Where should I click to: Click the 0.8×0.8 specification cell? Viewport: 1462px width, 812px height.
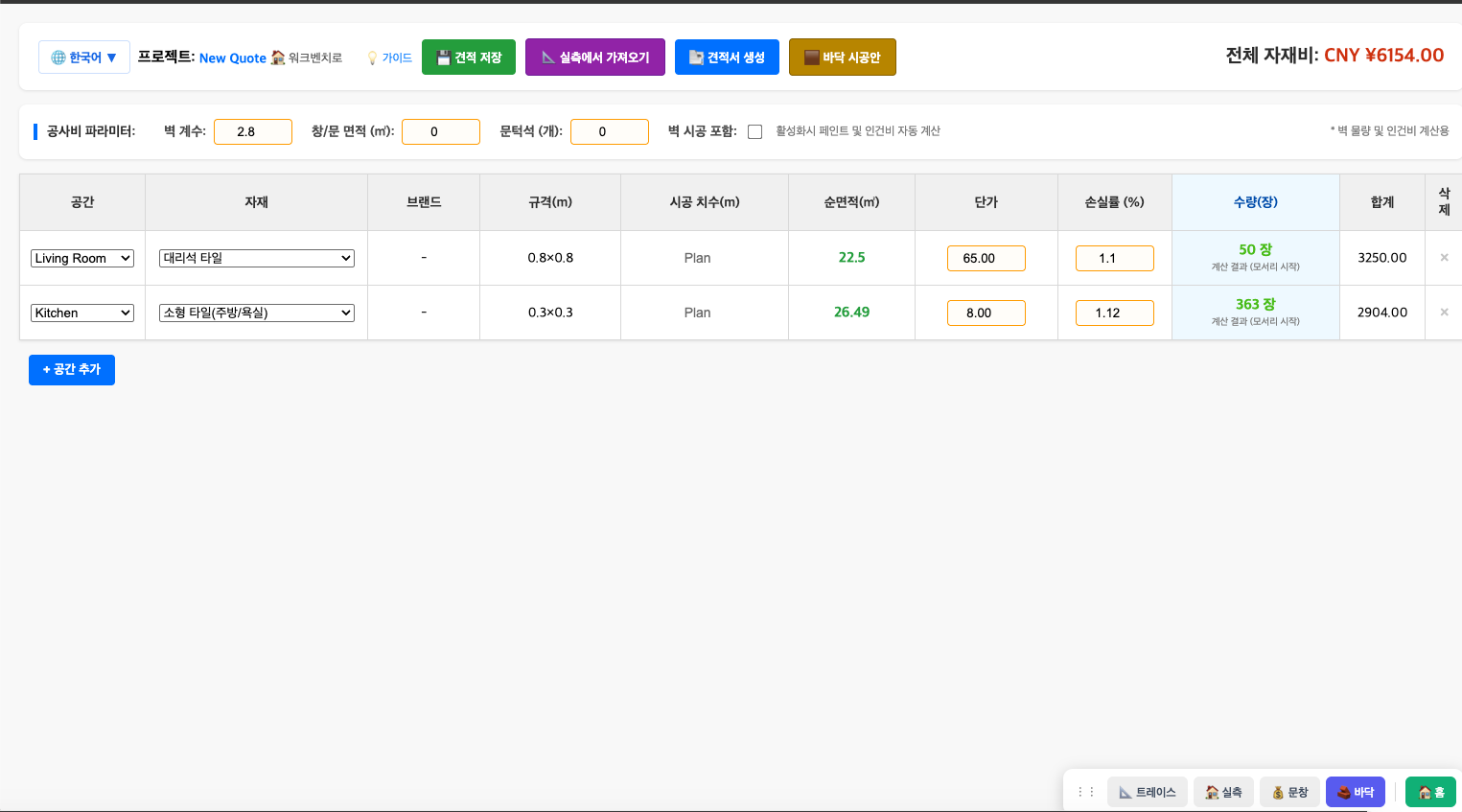point(550,258)
